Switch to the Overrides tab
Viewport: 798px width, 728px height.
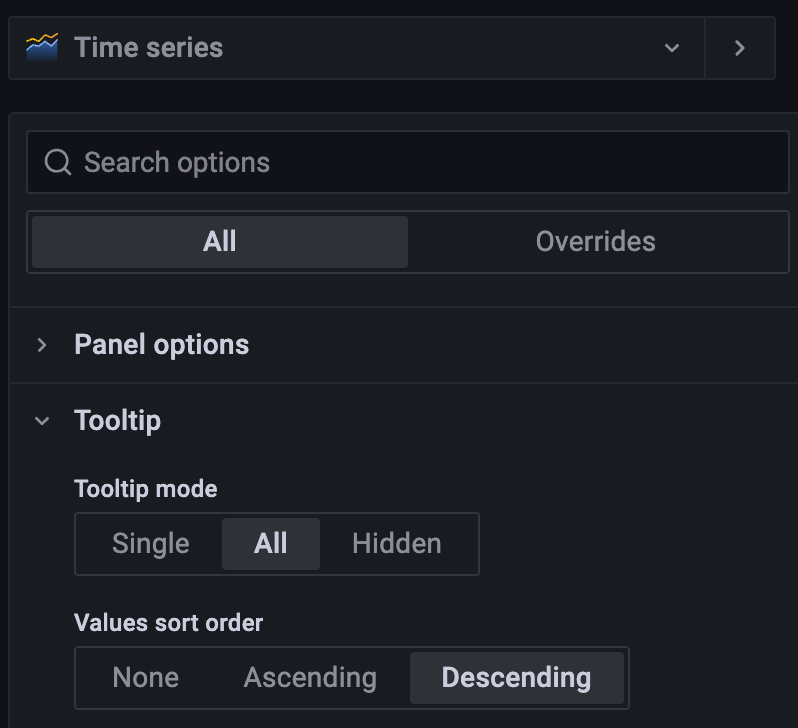click(x=595, y=241)
